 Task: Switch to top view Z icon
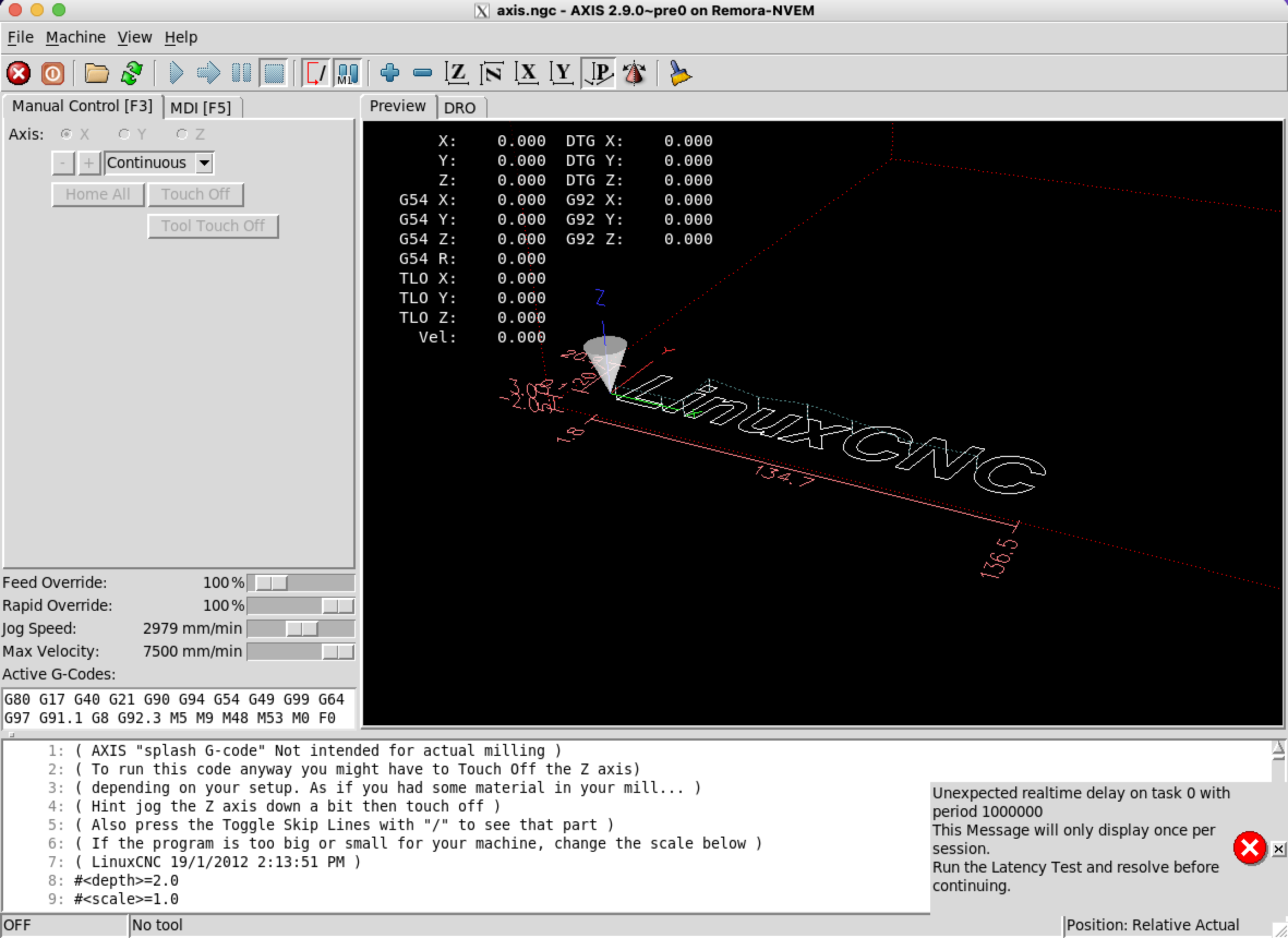[457, 73]
